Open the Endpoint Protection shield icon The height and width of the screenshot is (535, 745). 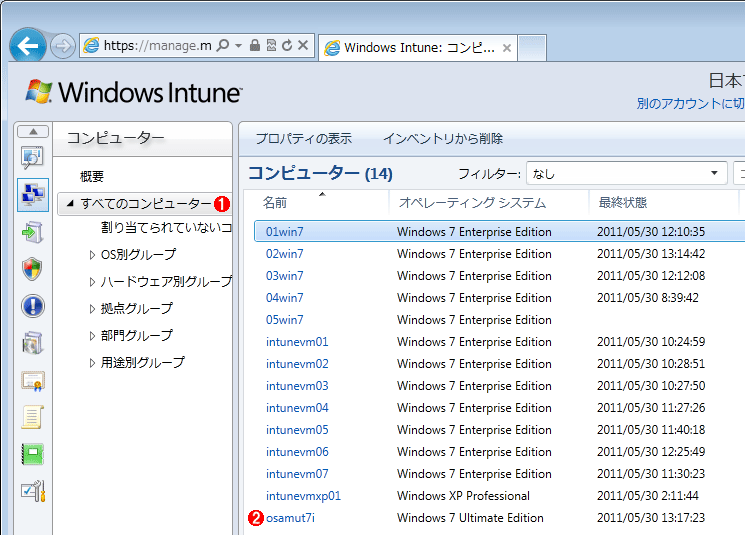[x=32, y=269]
